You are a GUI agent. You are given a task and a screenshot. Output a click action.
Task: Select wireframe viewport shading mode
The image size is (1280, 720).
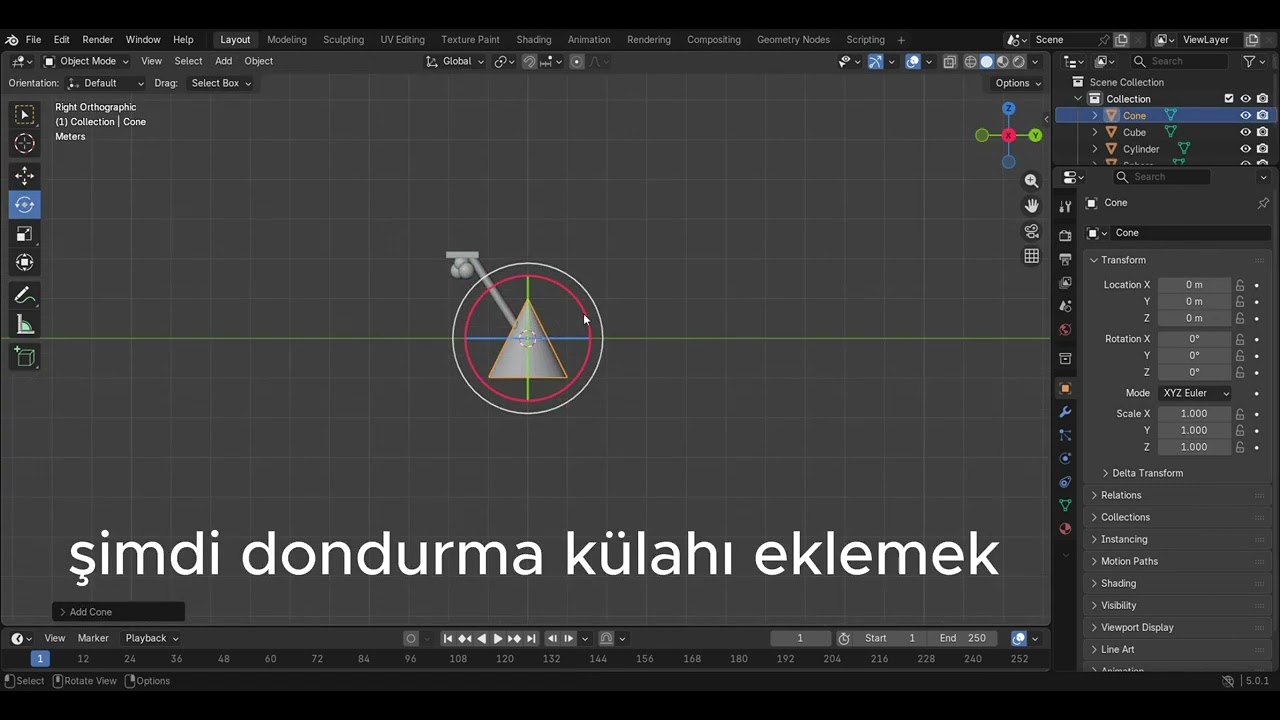coord(970,62)
